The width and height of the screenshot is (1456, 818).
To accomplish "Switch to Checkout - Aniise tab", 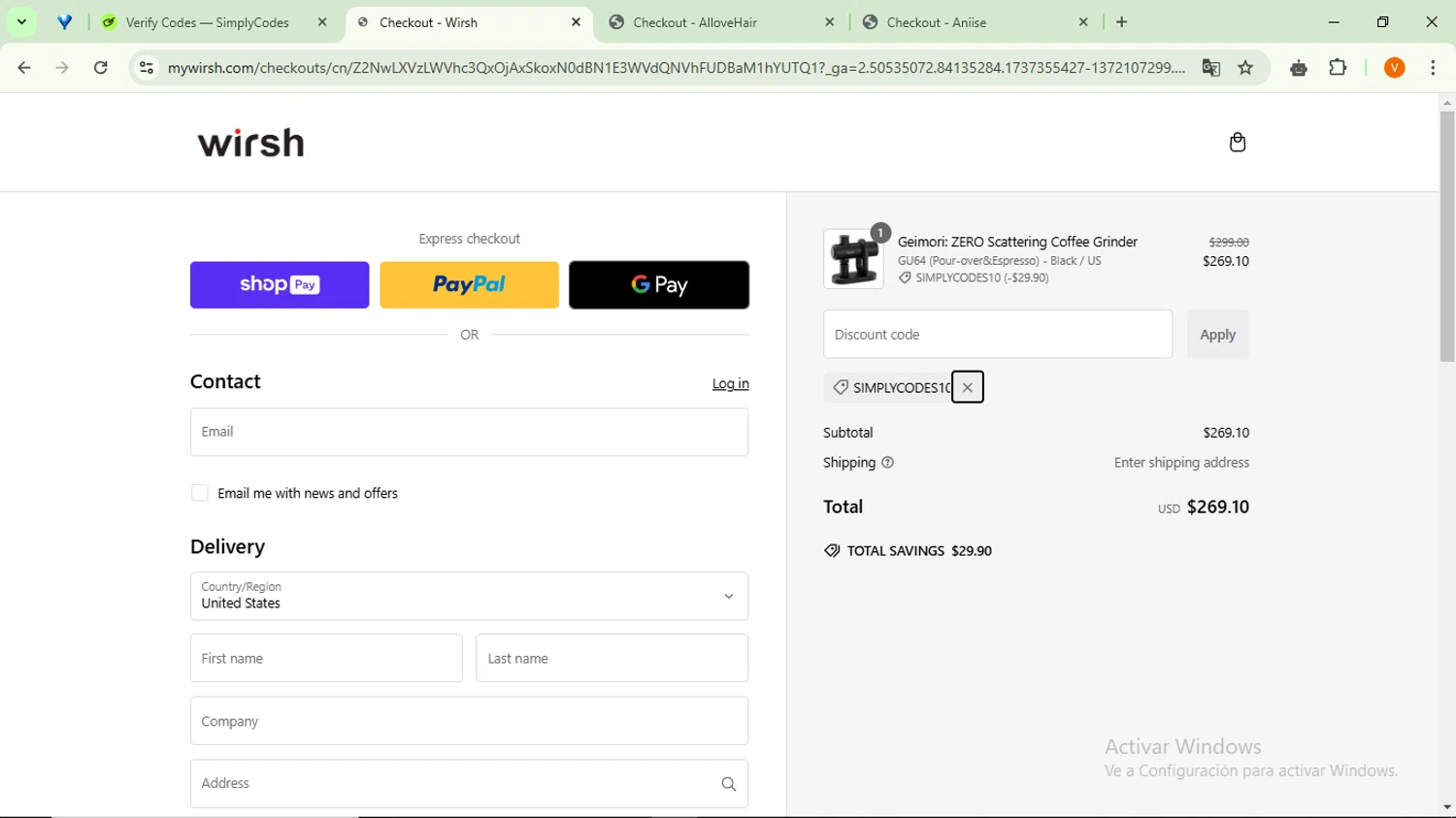I will [x=937, y=22].
